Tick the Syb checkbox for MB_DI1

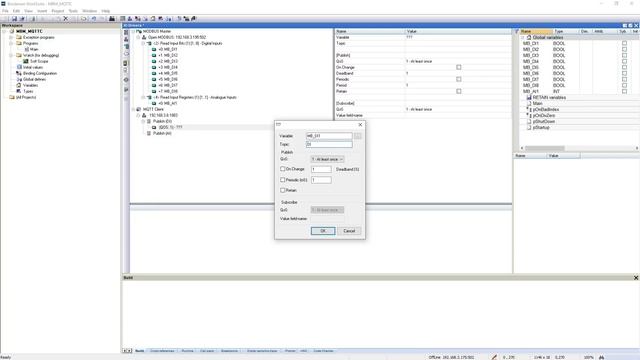pos(624,43)
